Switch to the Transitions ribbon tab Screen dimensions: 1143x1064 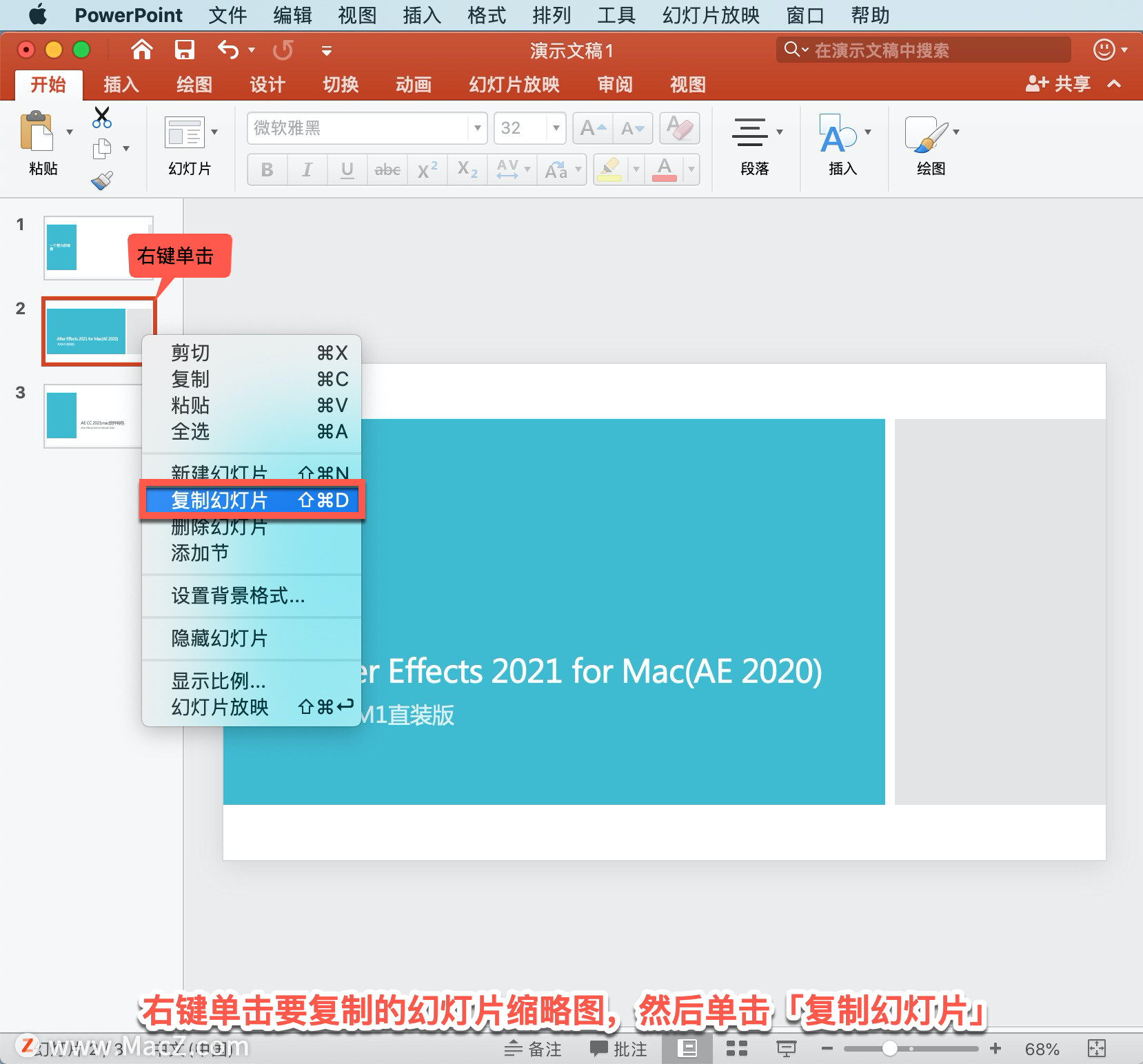coord(341,85)
